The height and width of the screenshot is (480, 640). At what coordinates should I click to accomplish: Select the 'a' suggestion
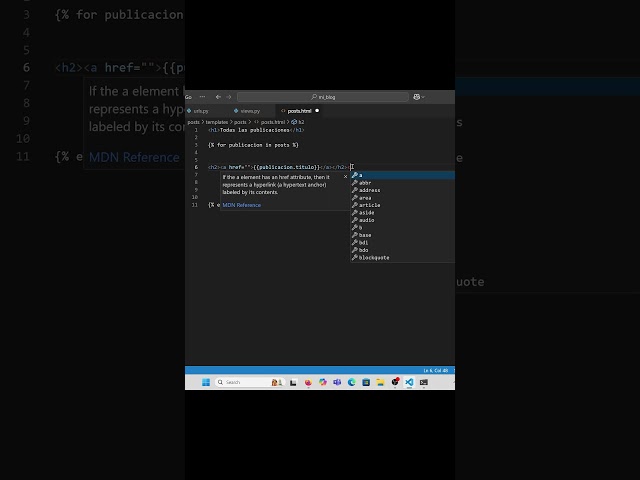point(402,175)
